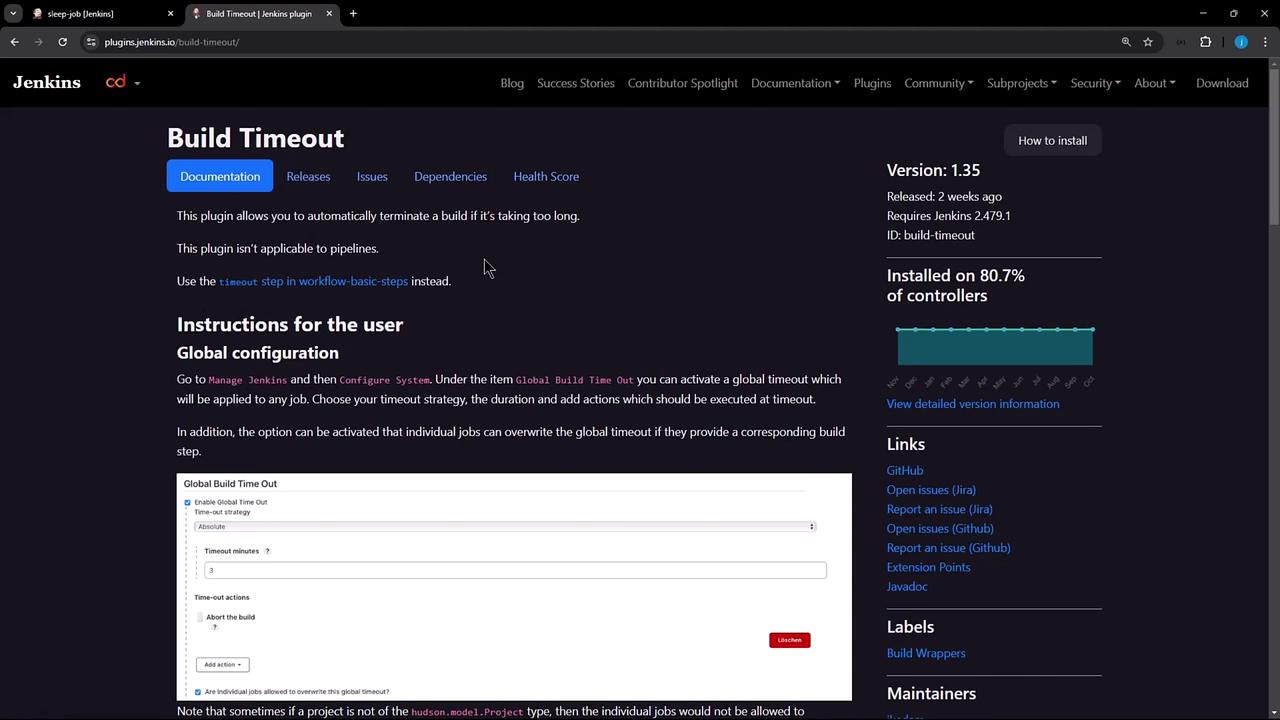Viewport: 1280px width, 720px height.
Task: Open the Open issues (Github) link
Action: click(x=940, y=528)
